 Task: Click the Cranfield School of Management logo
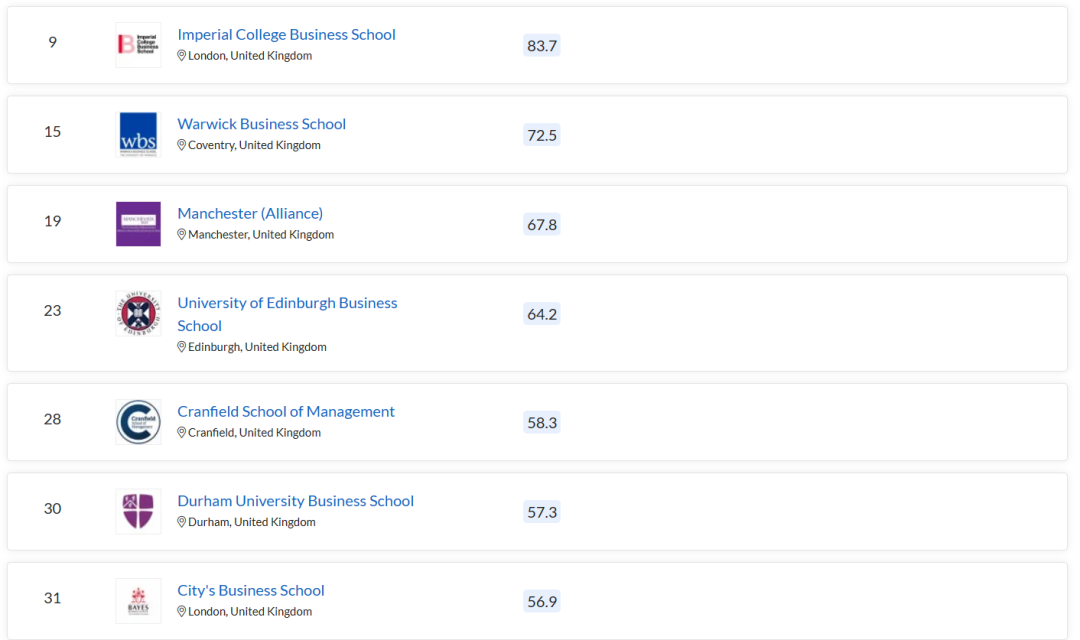pos(138,422)
